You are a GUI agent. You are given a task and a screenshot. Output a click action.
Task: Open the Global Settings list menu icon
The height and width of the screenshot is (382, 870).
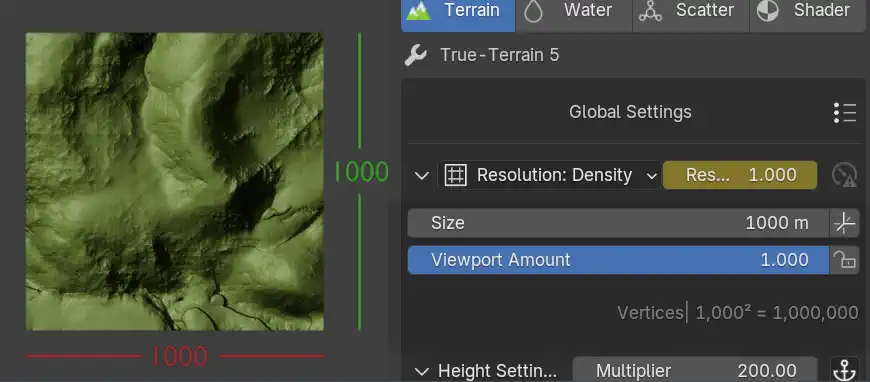[x=844, y=112]
